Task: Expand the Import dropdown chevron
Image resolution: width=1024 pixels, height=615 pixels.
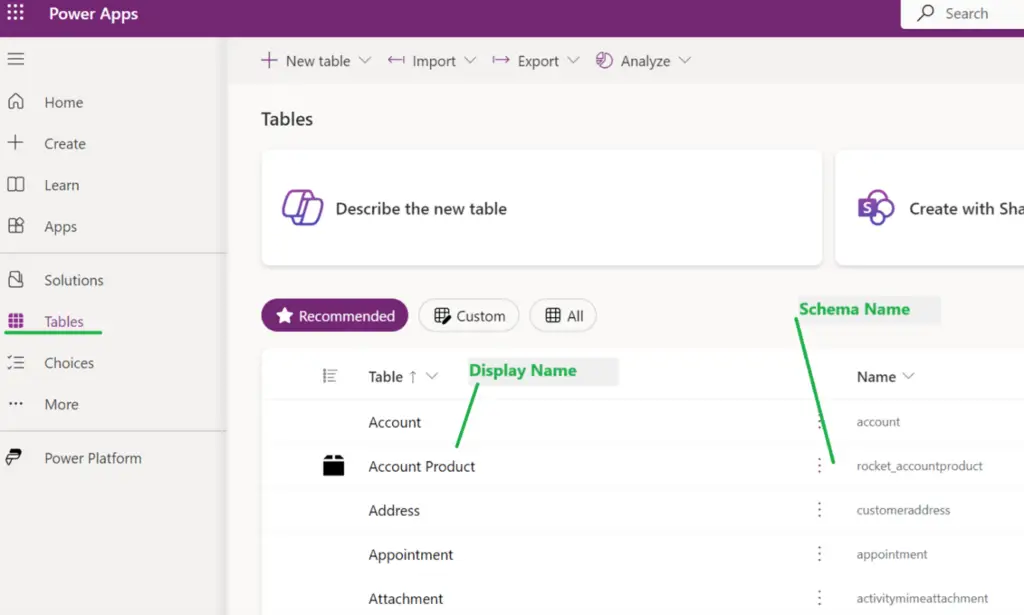Action: (470, 60)
